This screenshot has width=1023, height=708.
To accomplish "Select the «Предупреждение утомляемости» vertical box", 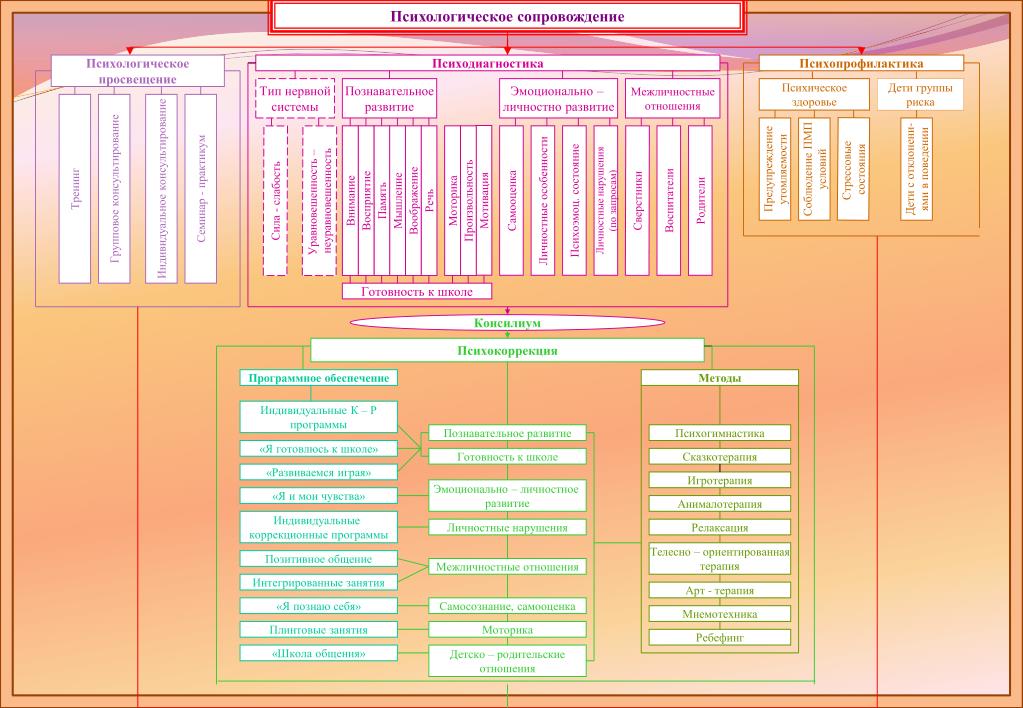I will tap(775, 169).
